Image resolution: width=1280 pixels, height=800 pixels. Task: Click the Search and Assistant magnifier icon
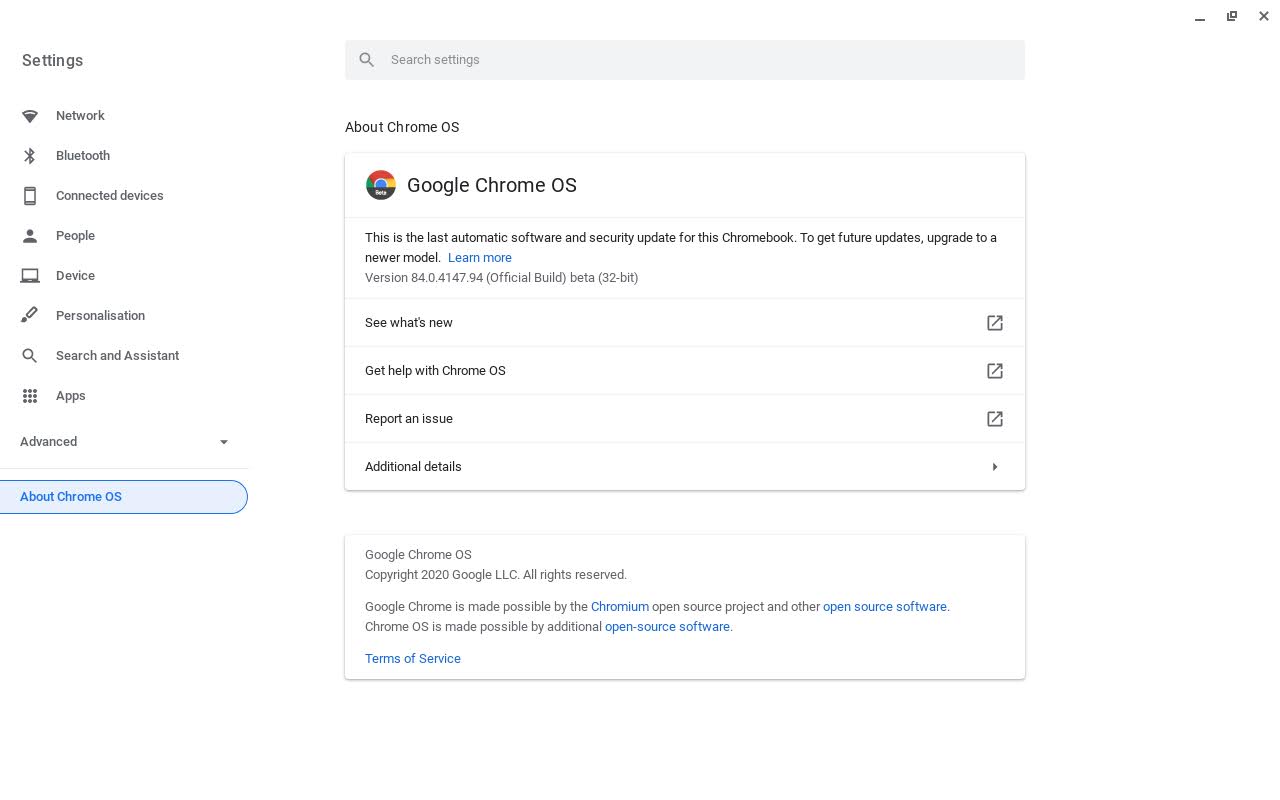click(30, 356)
